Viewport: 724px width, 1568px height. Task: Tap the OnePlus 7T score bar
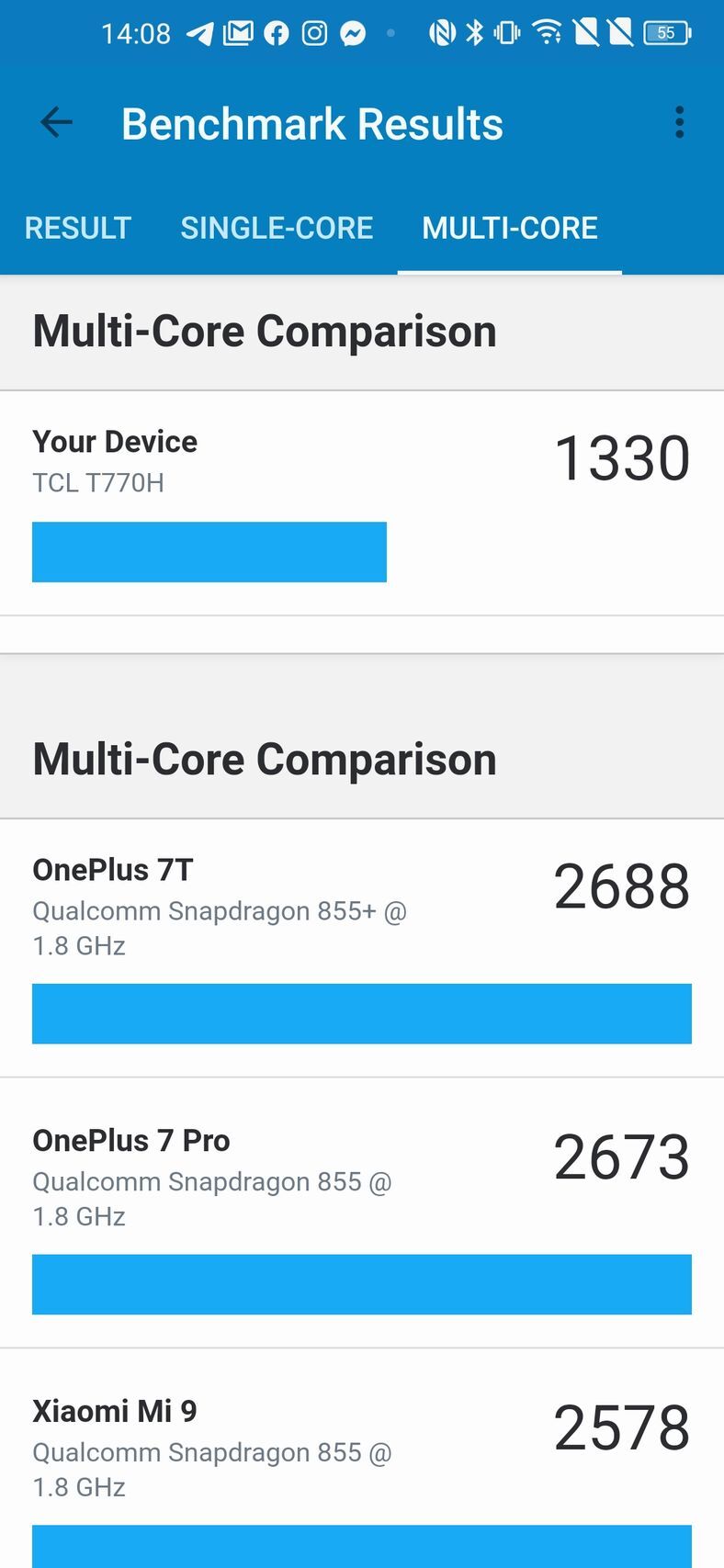click(362, 1013)
